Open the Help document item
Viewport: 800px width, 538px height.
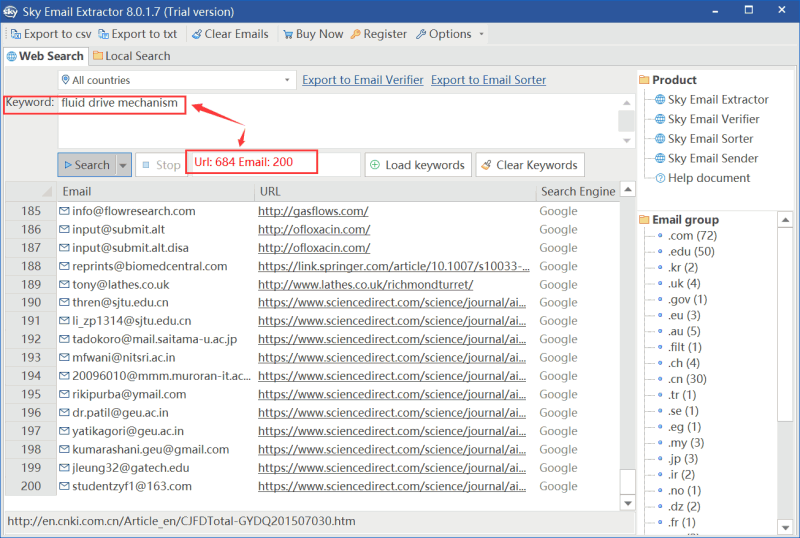click(x=709, y=178)
